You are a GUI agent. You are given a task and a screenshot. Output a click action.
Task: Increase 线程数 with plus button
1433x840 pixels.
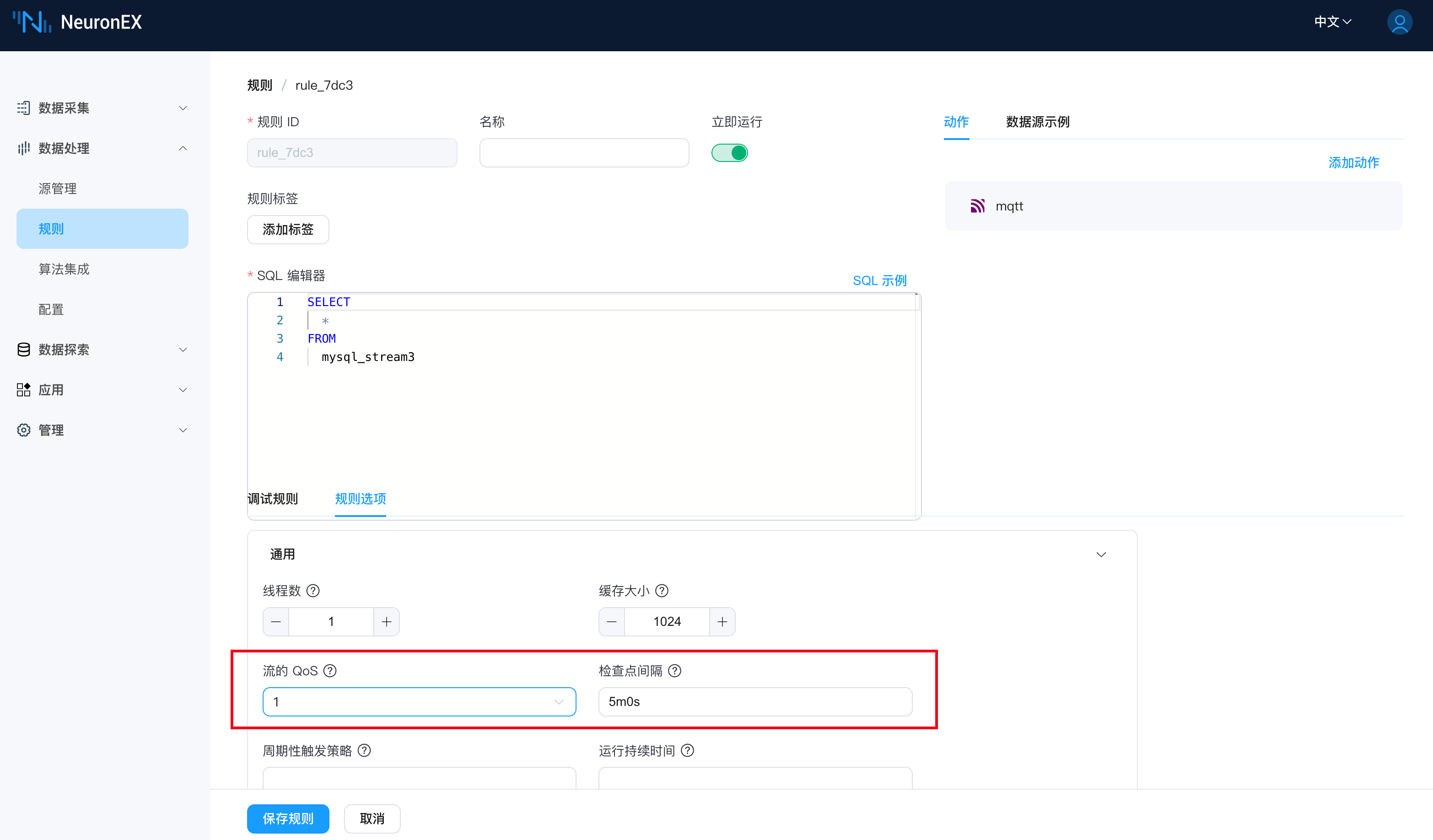tap(386, 622)
